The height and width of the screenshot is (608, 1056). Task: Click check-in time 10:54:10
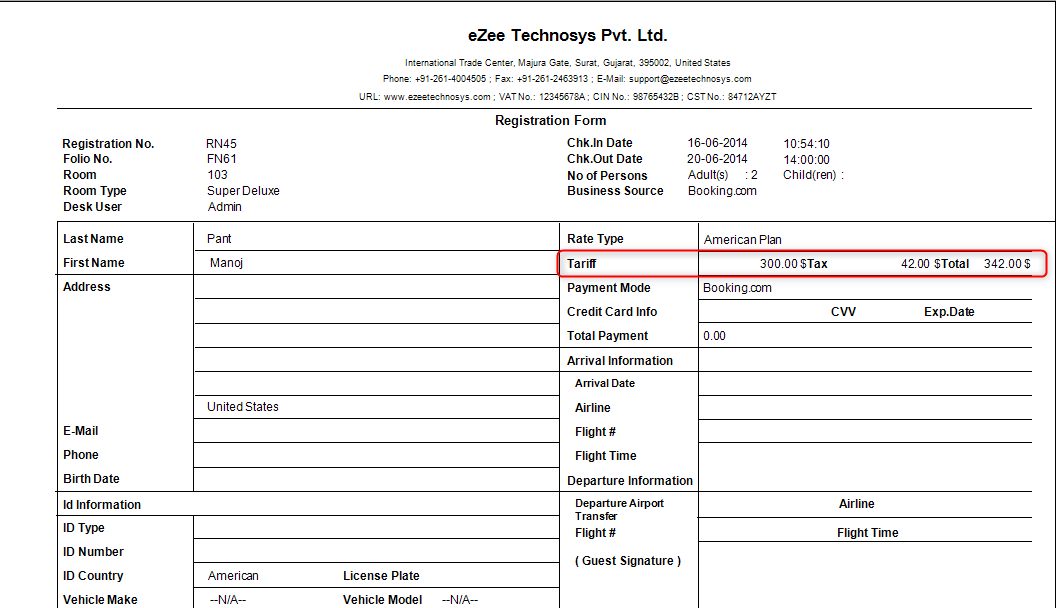coord(806,143)
